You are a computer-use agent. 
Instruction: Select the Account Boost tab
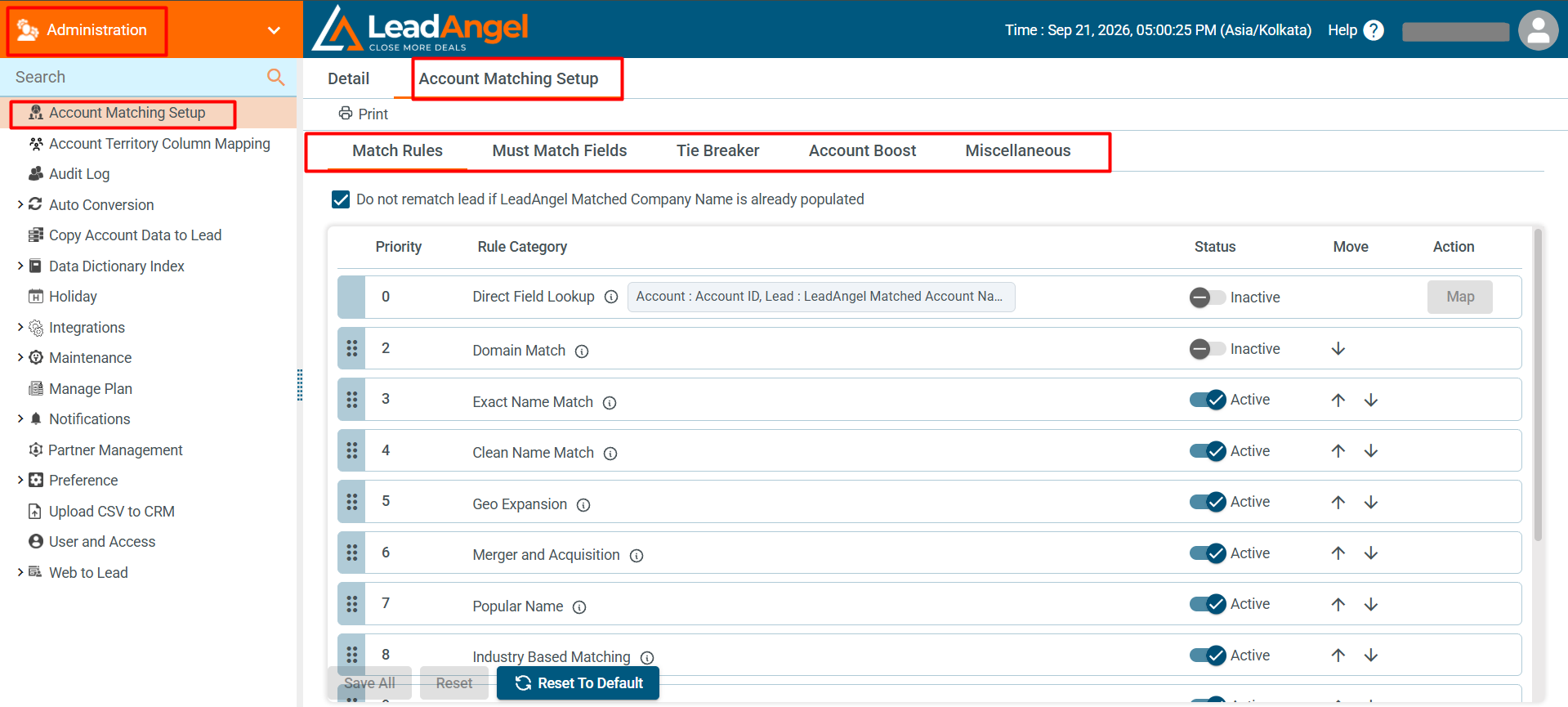tap(862, 150)
